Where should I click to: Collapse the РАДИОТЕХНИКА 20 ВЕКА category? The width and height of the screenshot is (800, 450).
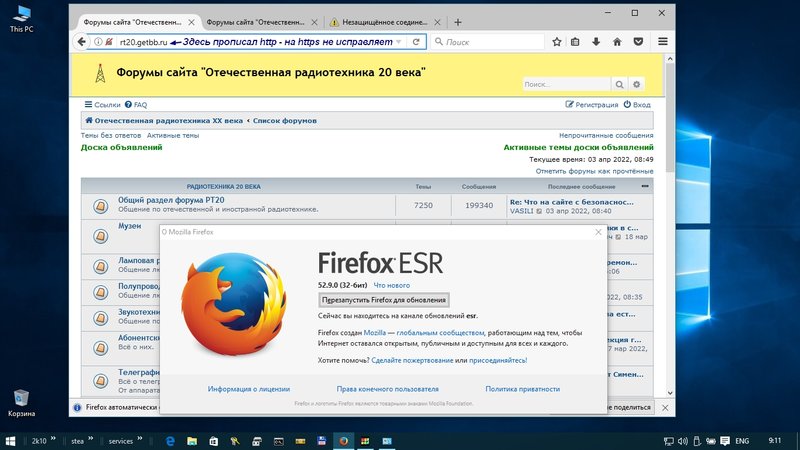click(645, 186)
